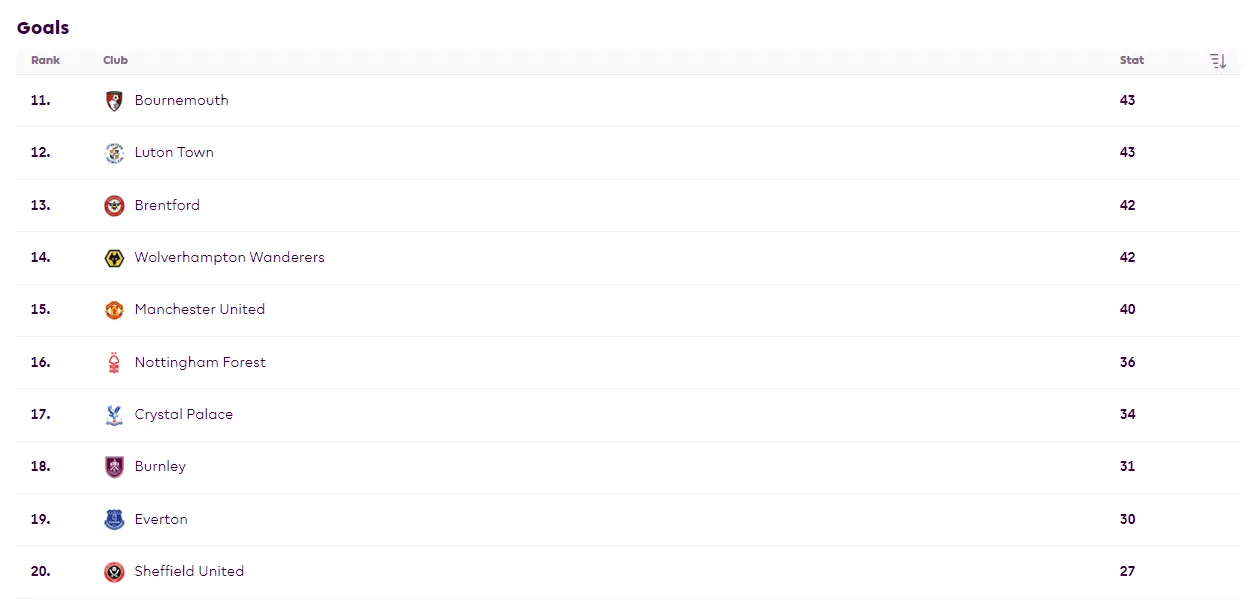Viewport: 1253px width, 615px height.
Task: Toggle the sort order icon beside Stat
Action: click(1217, 61)
